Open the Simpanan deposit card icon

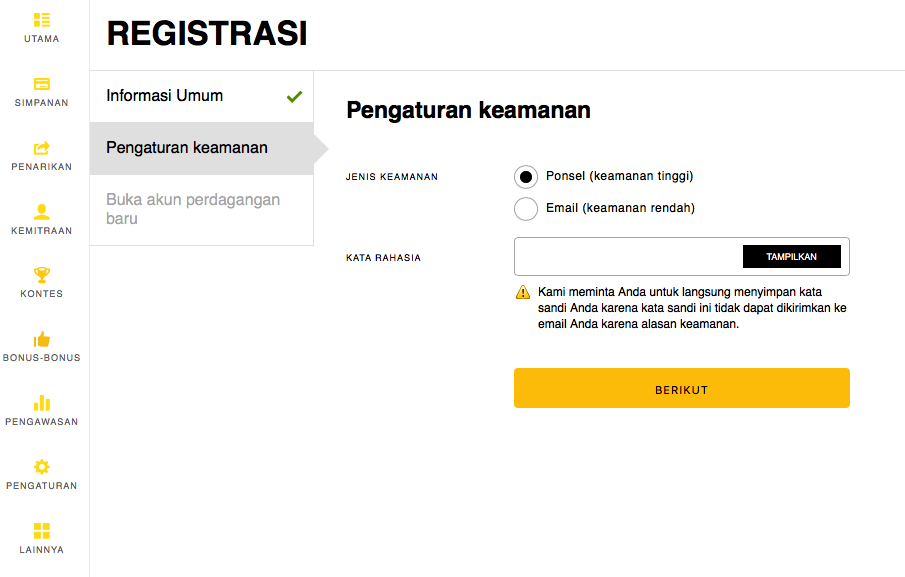[42, 84]
